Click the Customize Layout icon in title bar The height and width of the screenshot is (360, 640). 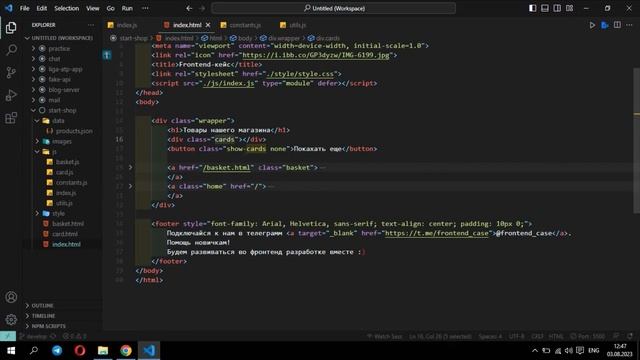569,8
